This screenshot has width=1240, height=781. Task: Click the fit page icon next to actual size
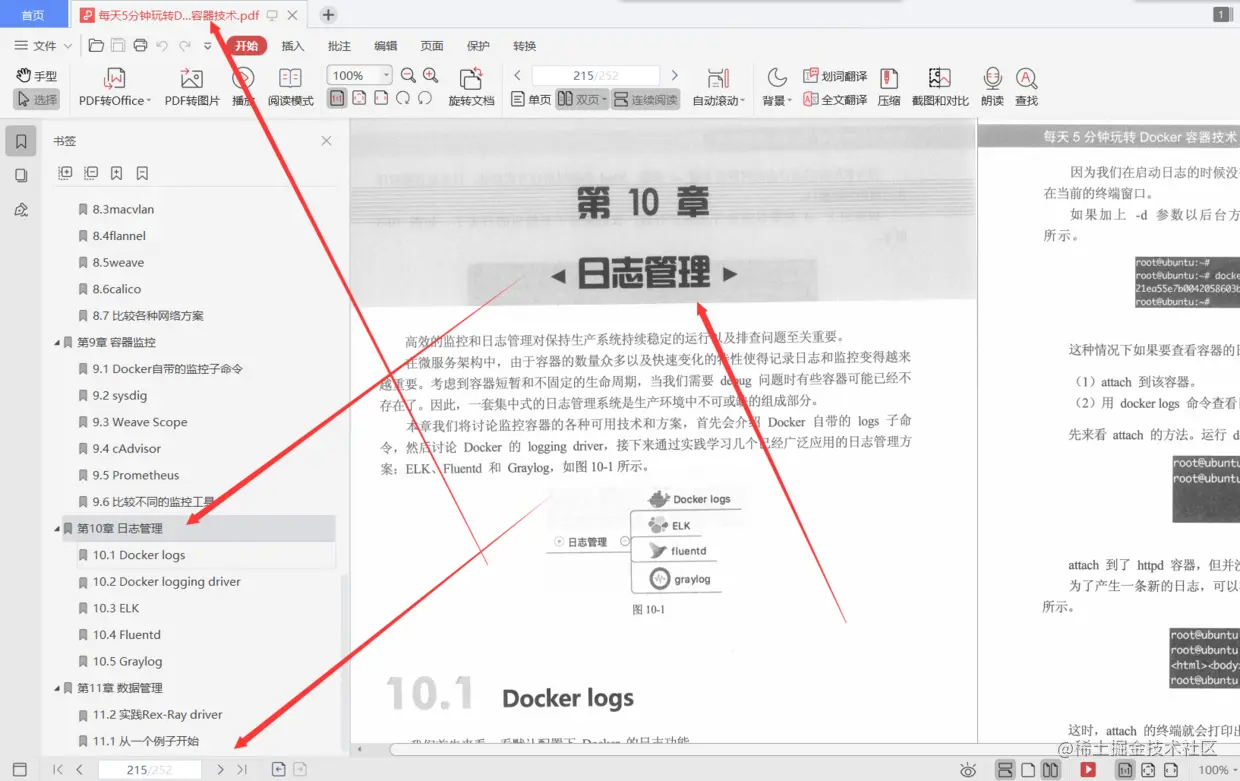pos(359,98)
